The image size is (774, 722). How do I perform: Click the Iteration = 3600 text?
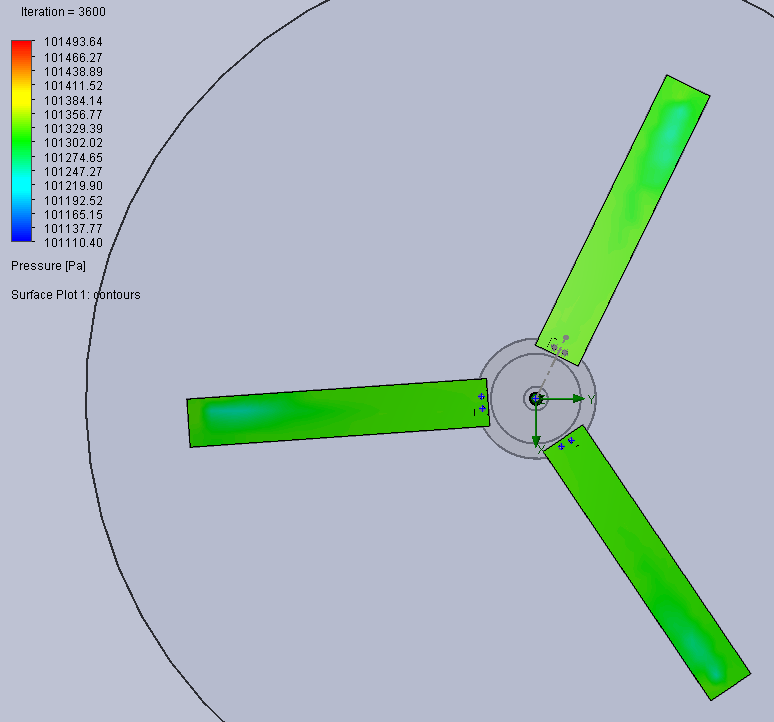tap(63, 12)
